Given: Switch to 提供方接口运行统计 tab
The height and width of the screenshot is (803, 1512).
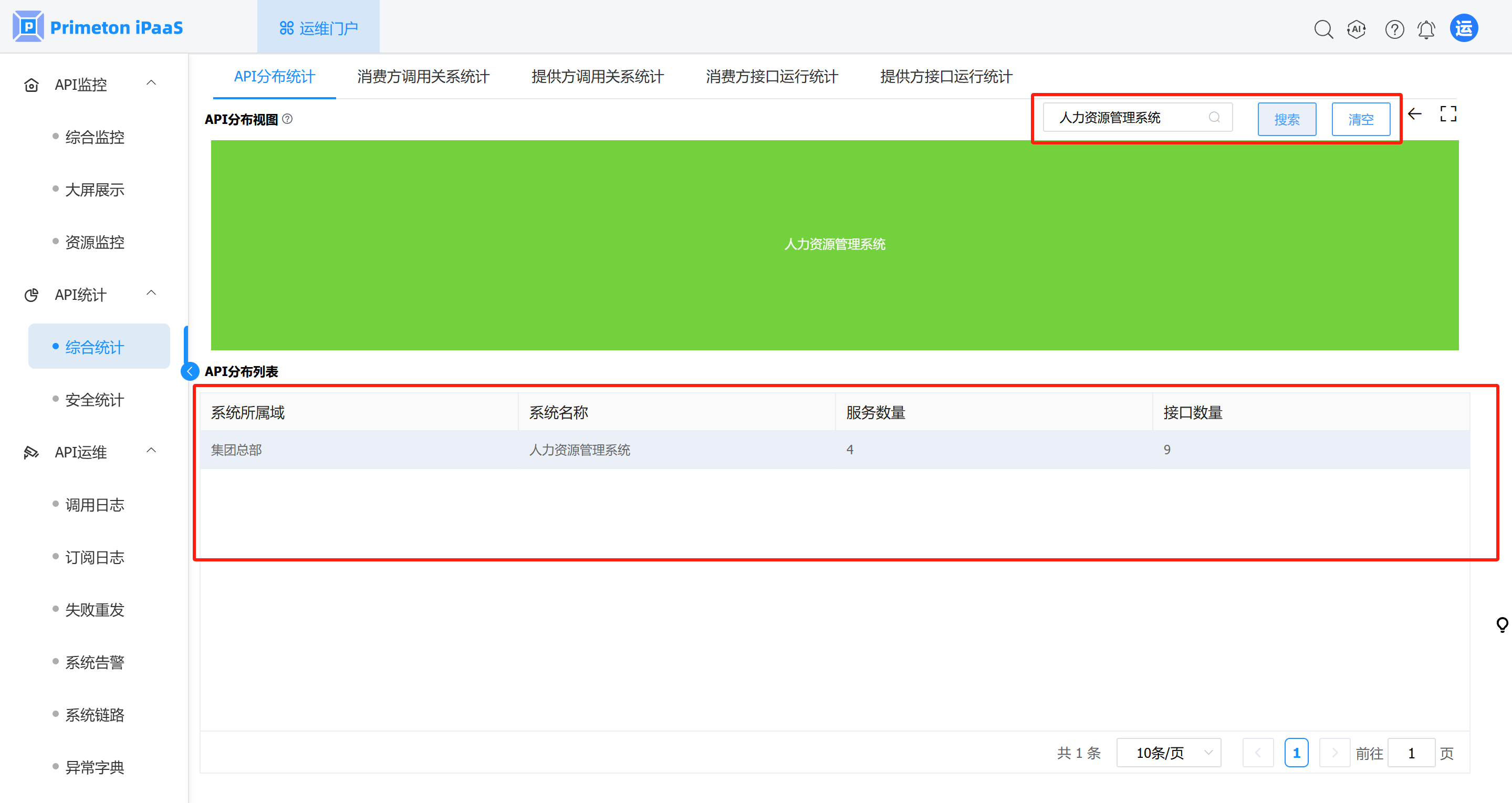Looking at the screenshot, I should [x=945, y=77].
